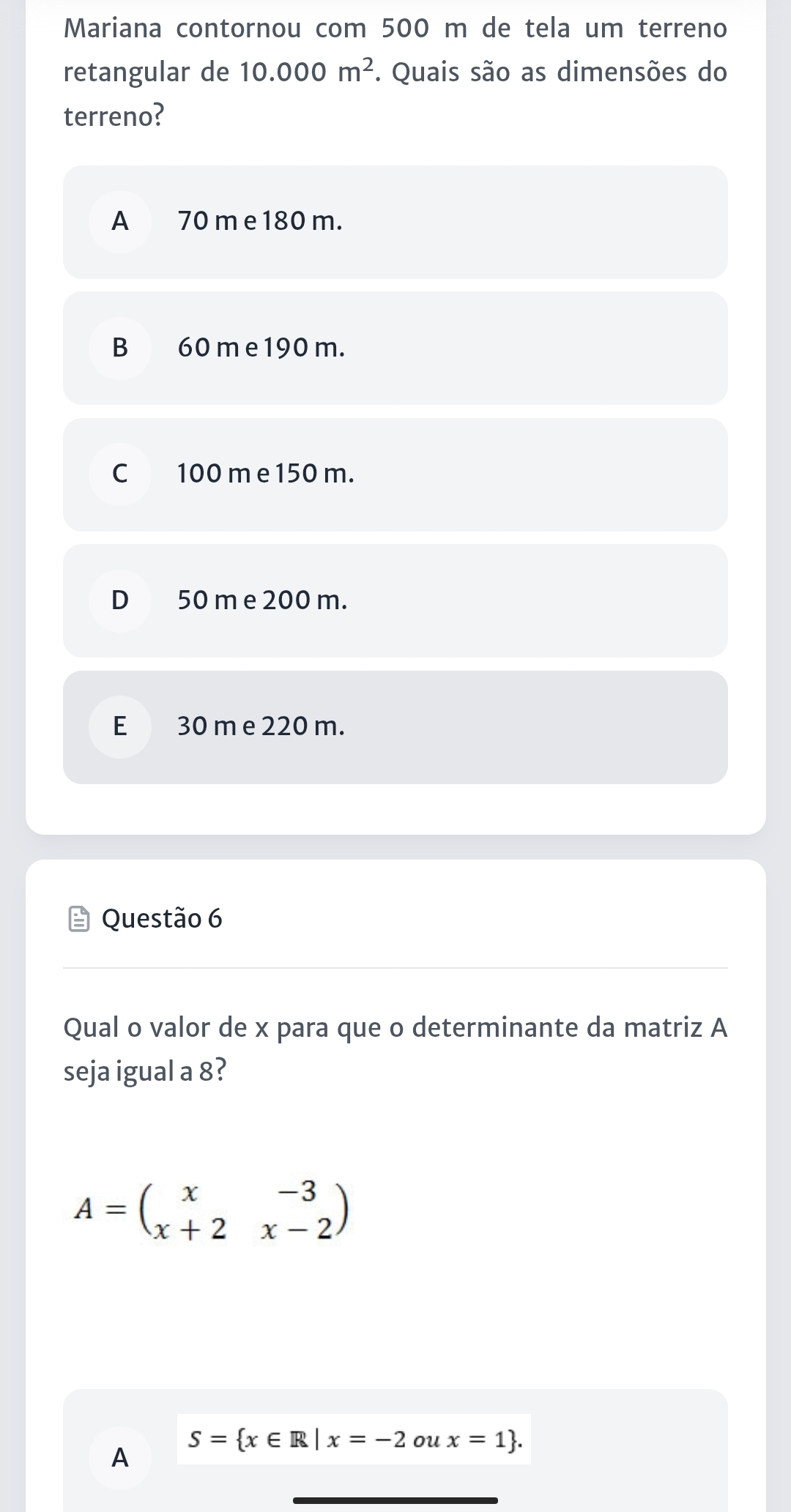Select Questão 6 option A solution set
Screen dimensions: 791x1512
(395, 1450)
